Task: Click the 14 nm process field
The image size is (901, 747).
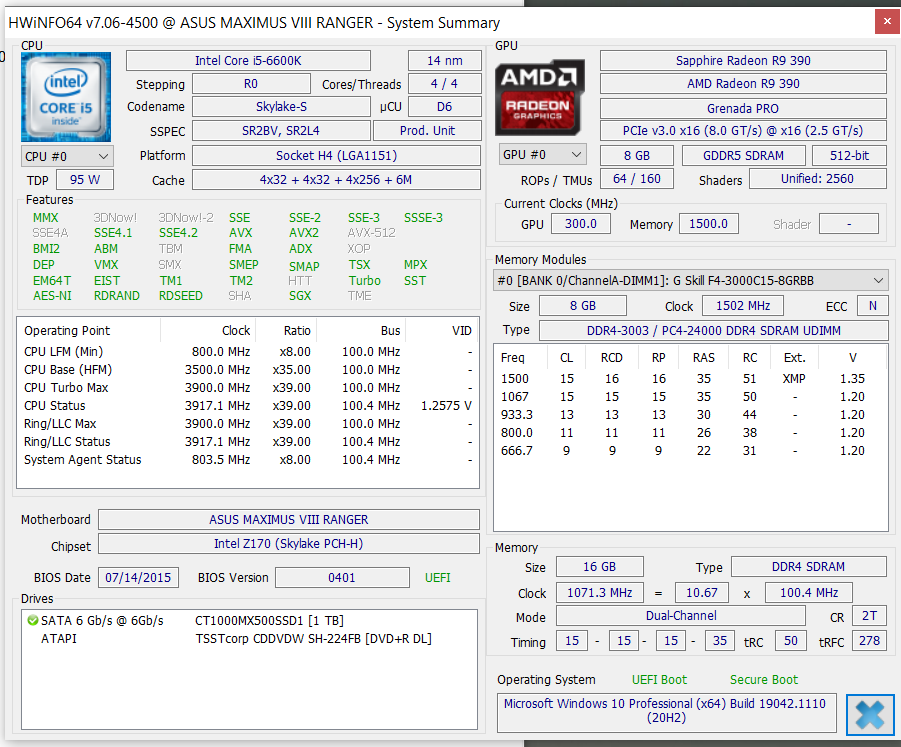Action: pos(445,60)
